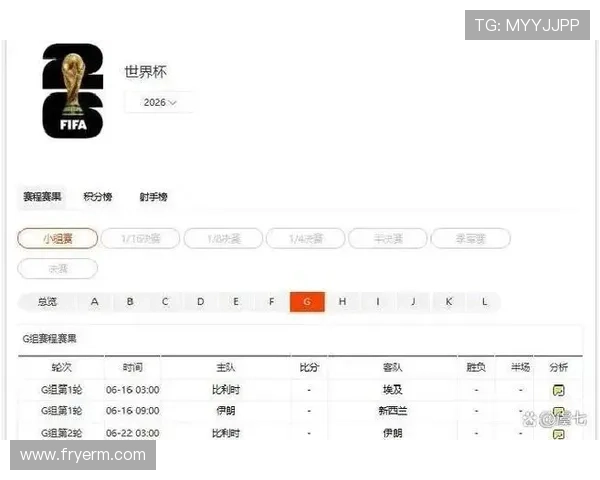Choose group K tab
The height and width of the screenshot is (480, 600).
pyautogui.click(x=449, y=302)
